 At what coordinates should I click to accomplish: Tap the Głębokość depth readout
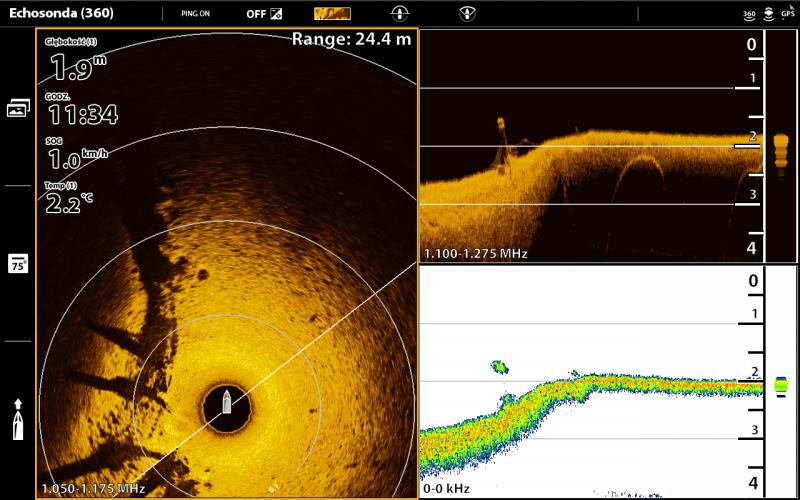[75, 62]
